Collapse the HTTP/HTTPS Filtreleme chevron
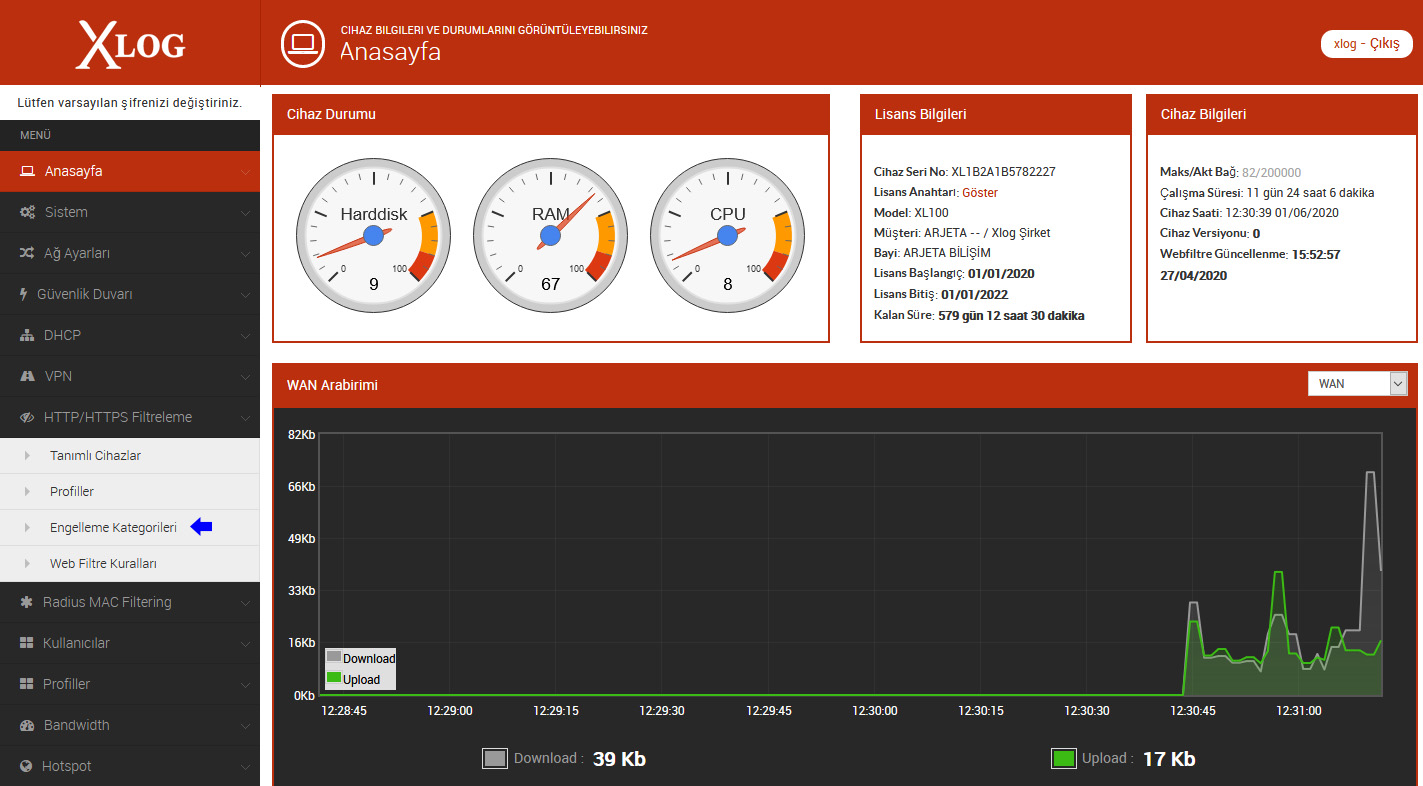1423x786 pixels. tap(246, 417)
